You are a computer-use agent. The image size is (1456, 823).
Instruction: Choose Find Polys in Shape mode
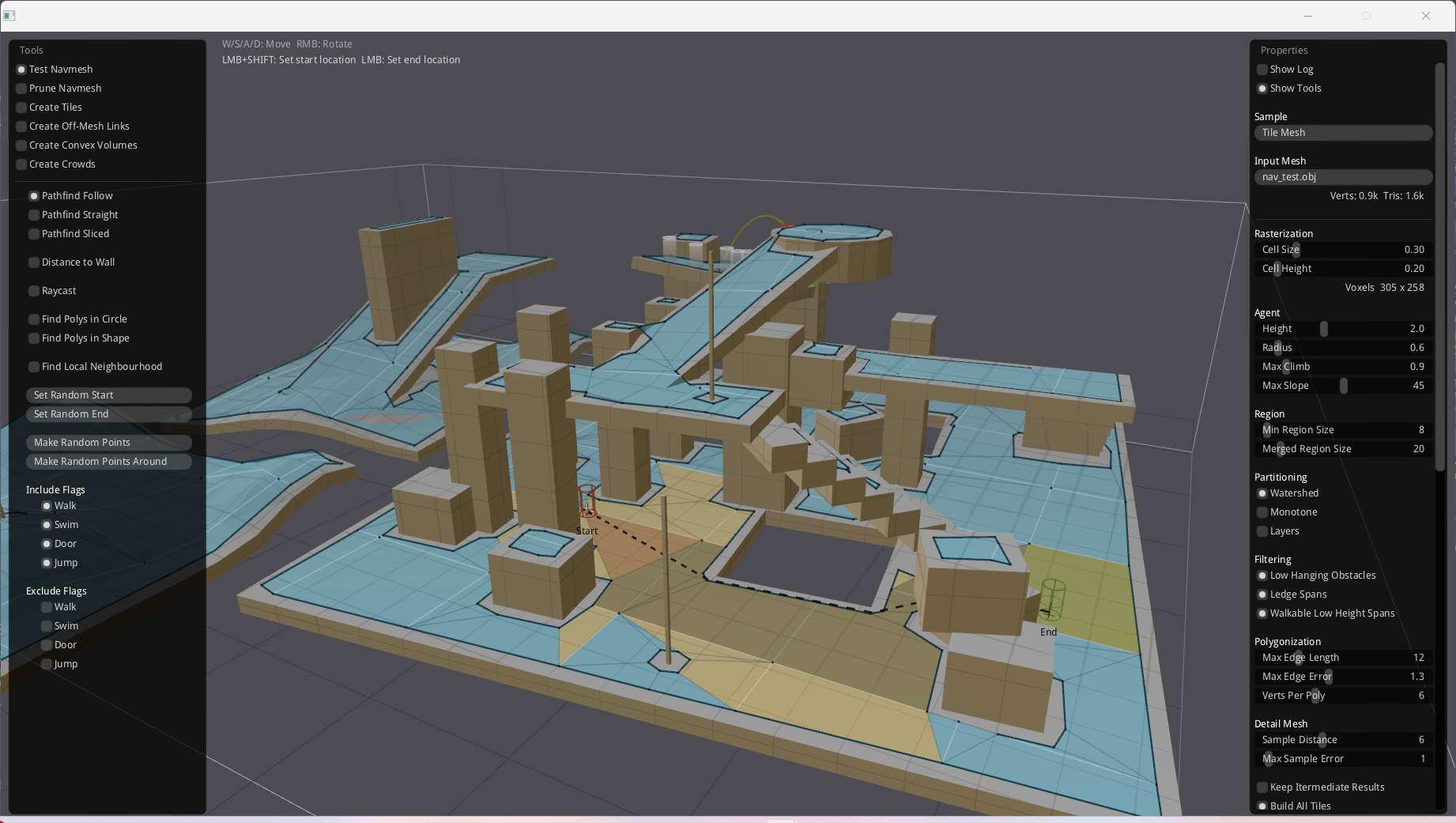click(x=79, y=338)
